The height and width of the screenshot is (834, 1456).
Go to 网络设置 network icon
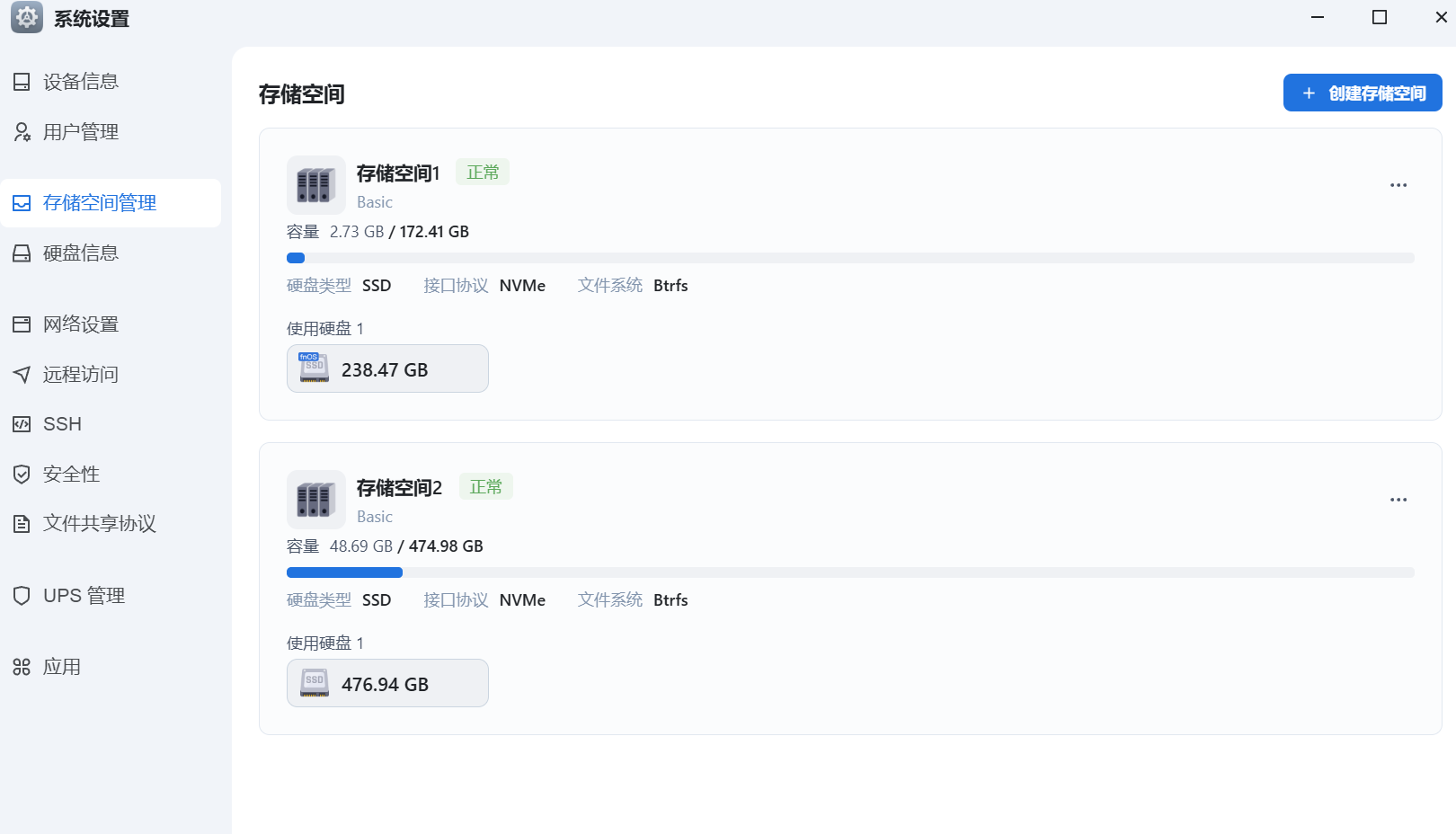point(22,324)
